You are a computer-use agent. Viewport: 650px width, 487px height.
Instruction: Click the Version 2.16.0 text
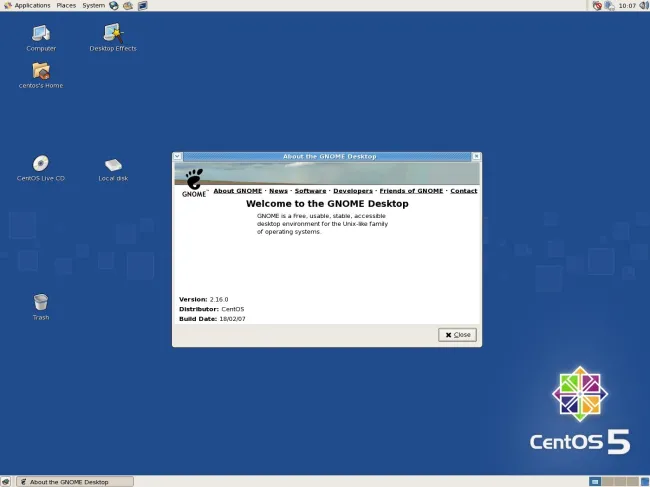tap(204, 299)
